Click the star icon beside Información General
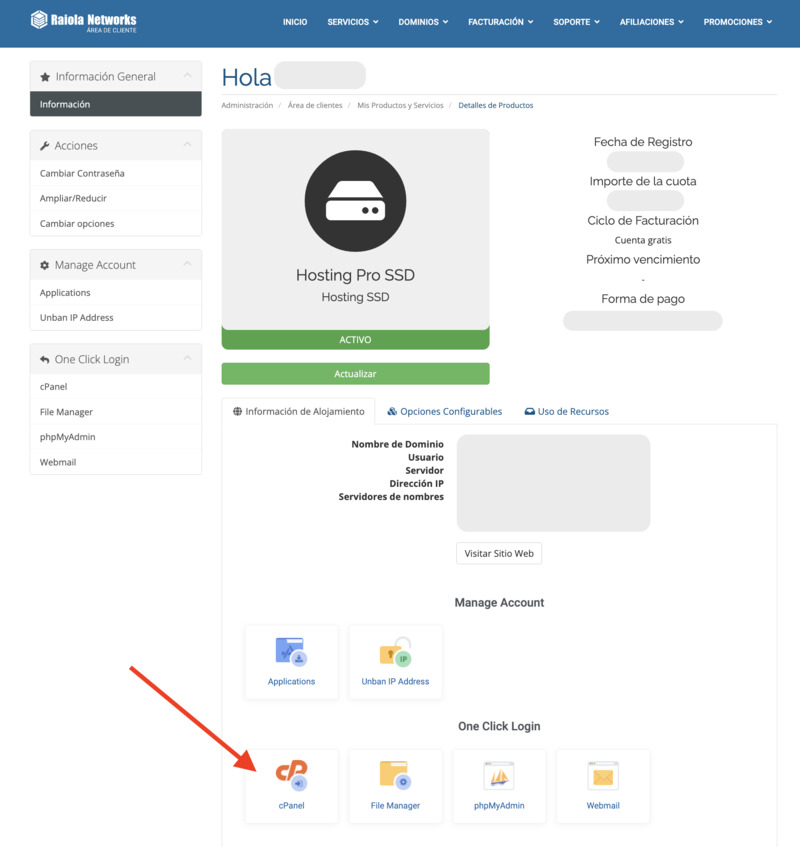The height and width of the screenshot is (847, 800). pyautogui.click(x=45, y=77)
